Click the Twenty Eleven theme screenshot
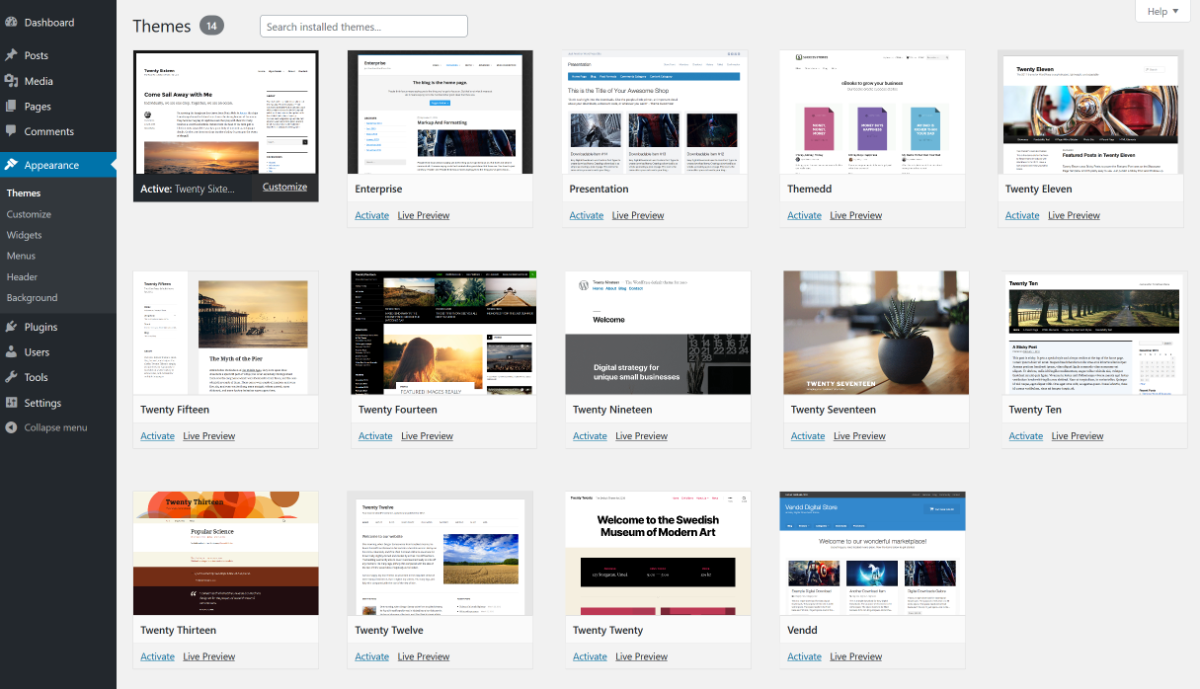1200x689 pixels. click(1091, 112)
